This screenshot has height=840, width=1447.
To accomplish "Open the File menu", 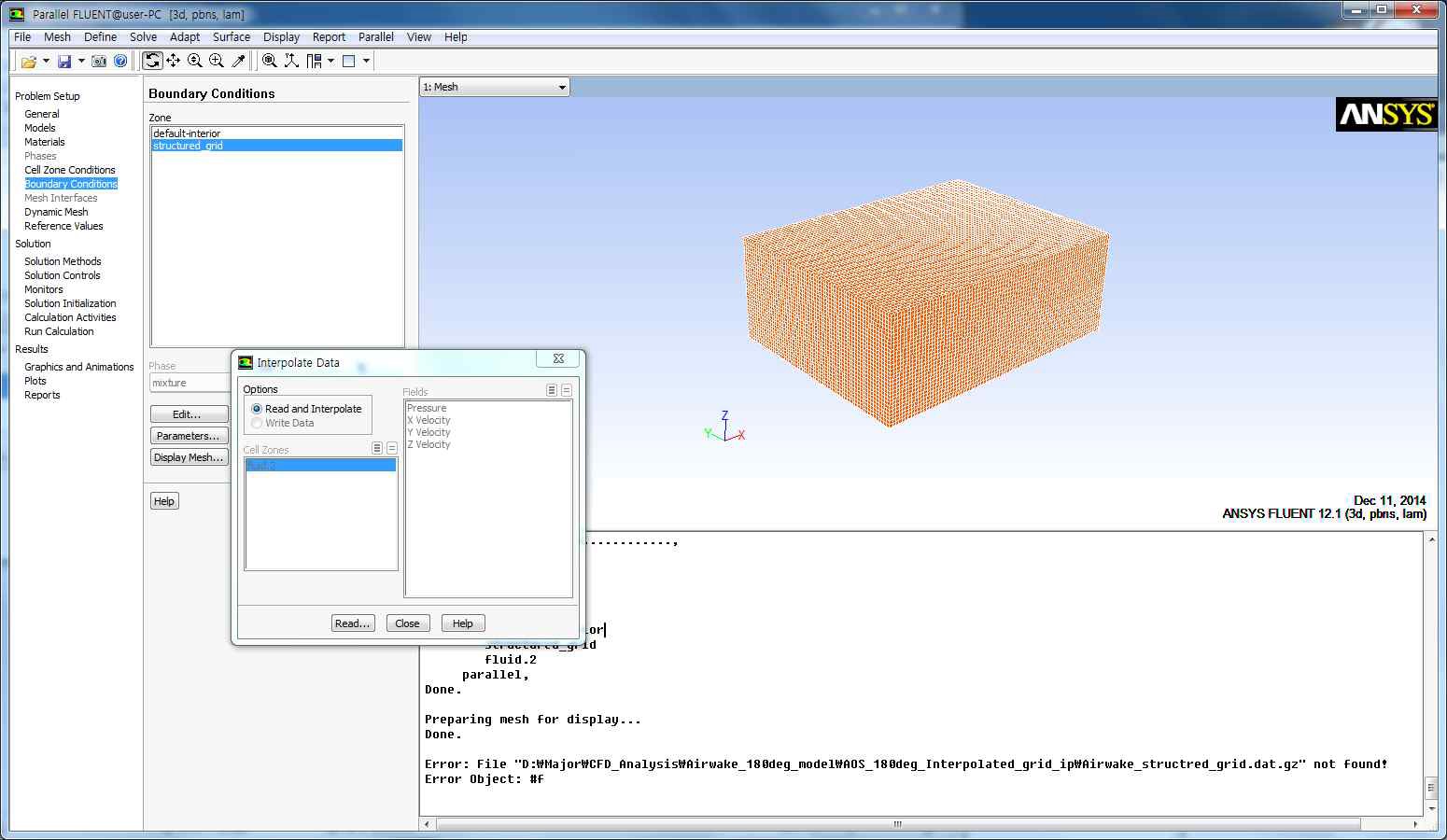I will pyautogui.click(x=22, y=37).
